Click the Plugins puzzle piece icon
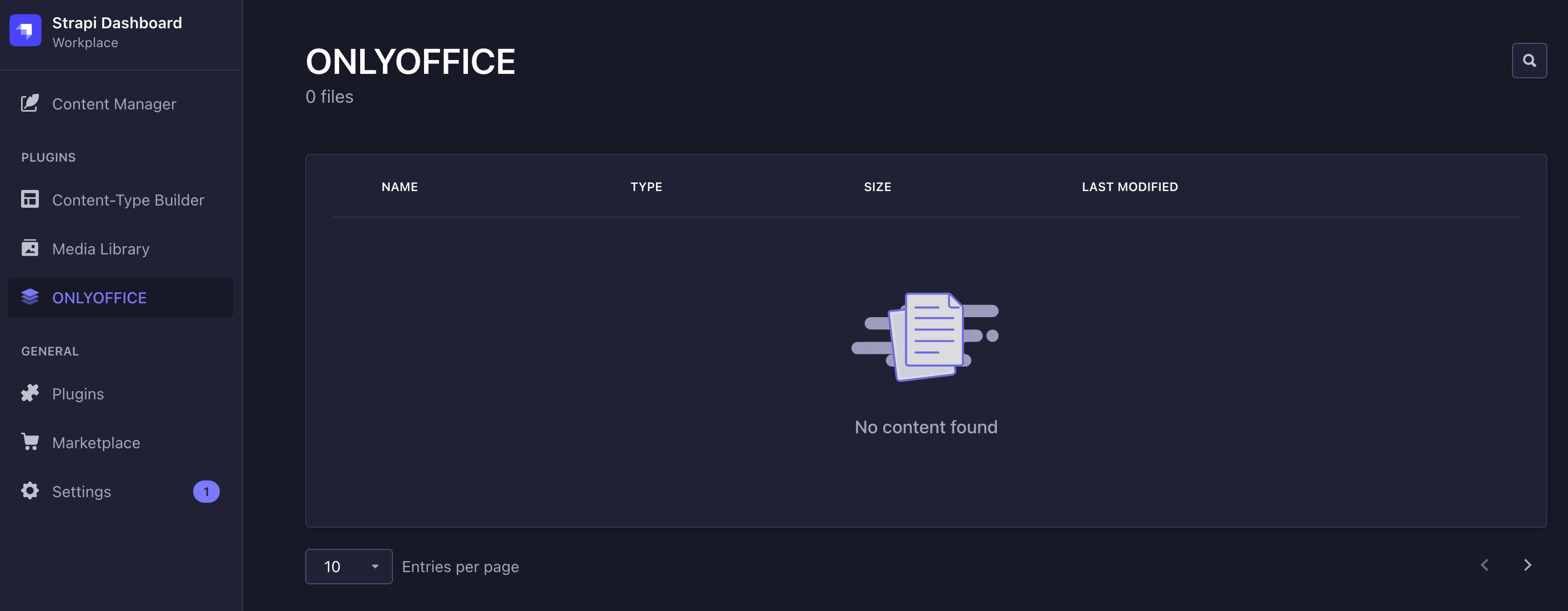 [30, 393]
